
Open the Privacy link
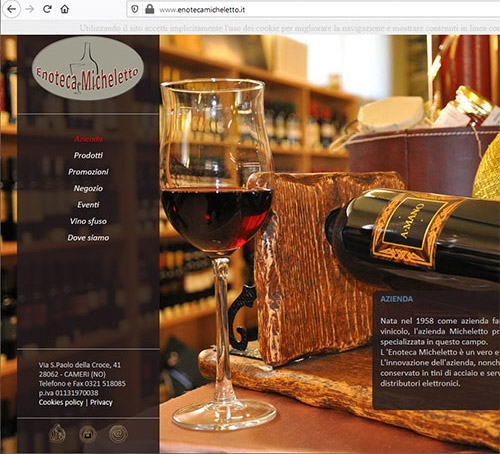[x=101, y=402]
